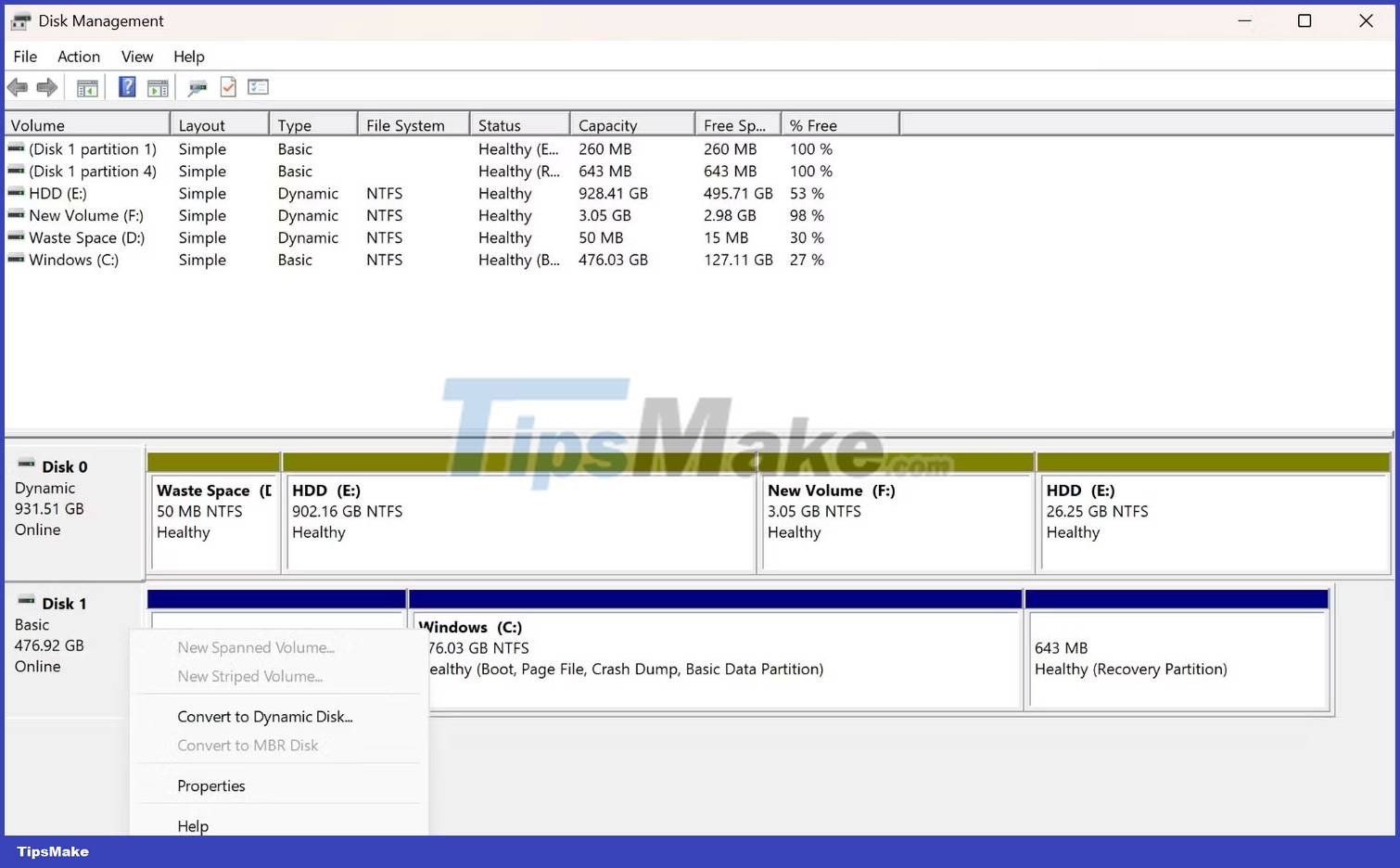Select Help at the bottom of context menu
1400x868 pixels.
point(192,825)
